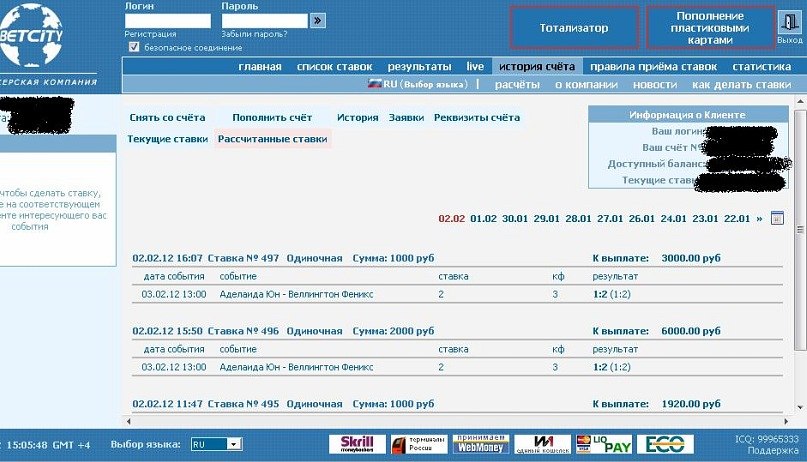The height and width of the screenshot is (462, 807).
Task: Select date 26.01 in history
Action: pyautogui.click(x=642, y=219)
